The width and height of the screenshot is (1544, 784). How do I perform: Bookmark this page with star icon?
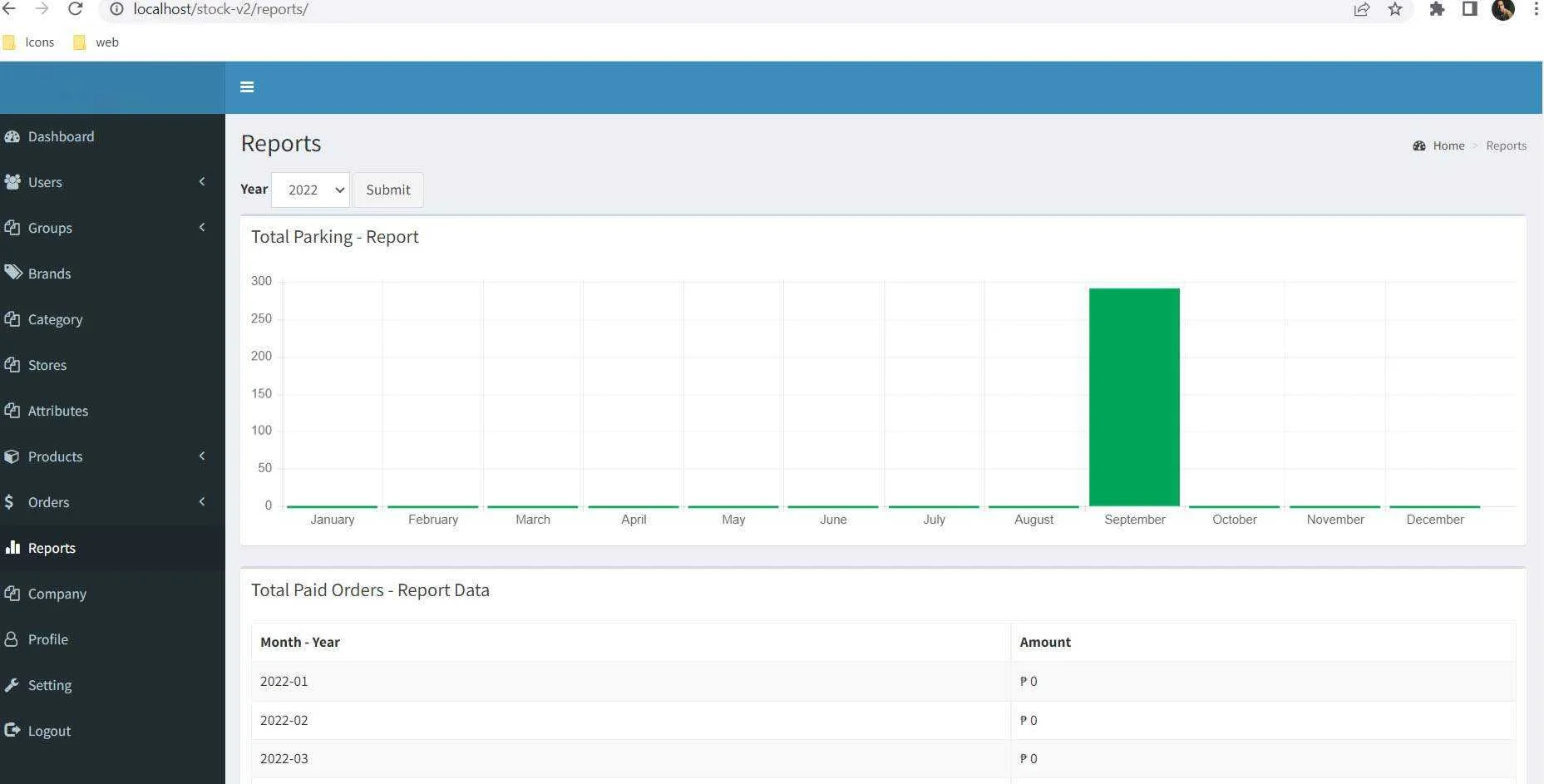click(1395, 9)
